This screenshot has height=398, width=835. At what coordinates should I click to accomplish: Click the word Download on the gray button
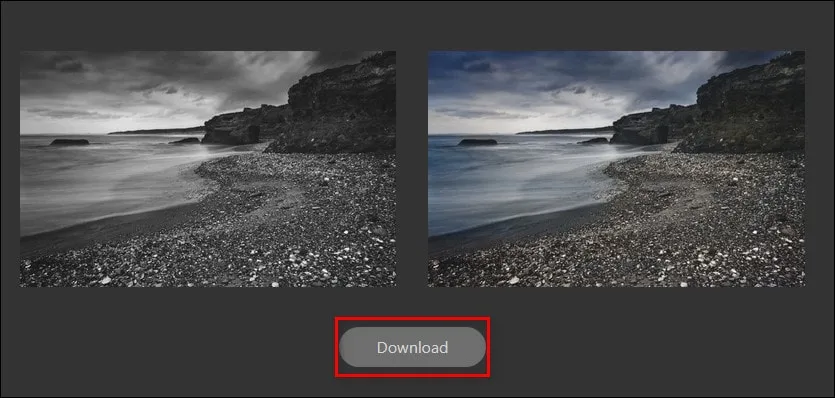[412, 347]
